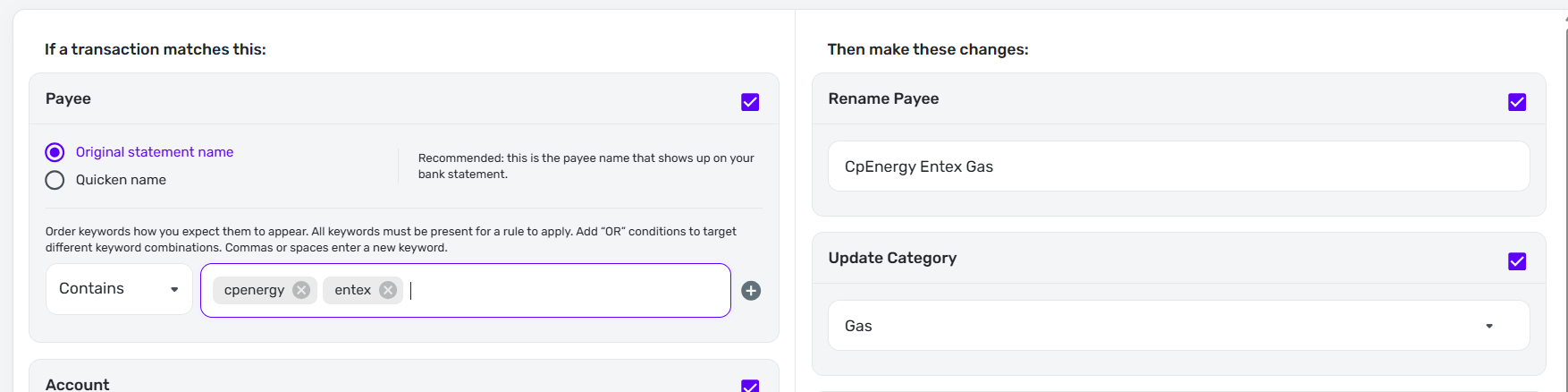
Task: Expand the Gas category dropdown
Action: [1162, 326]
